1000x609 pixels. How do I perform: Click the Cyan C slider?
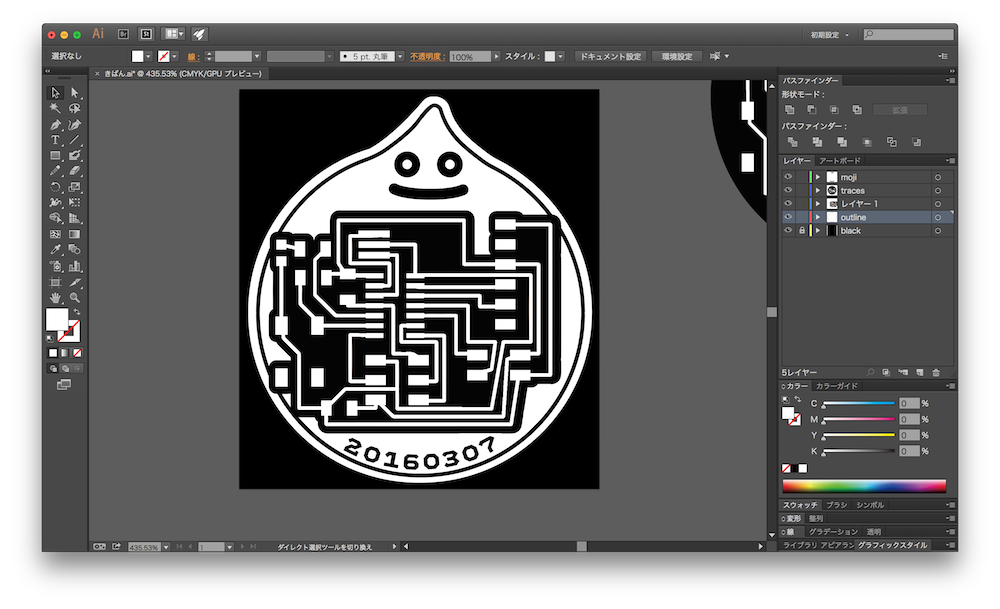pyautogui.click(x=858, y=404)
